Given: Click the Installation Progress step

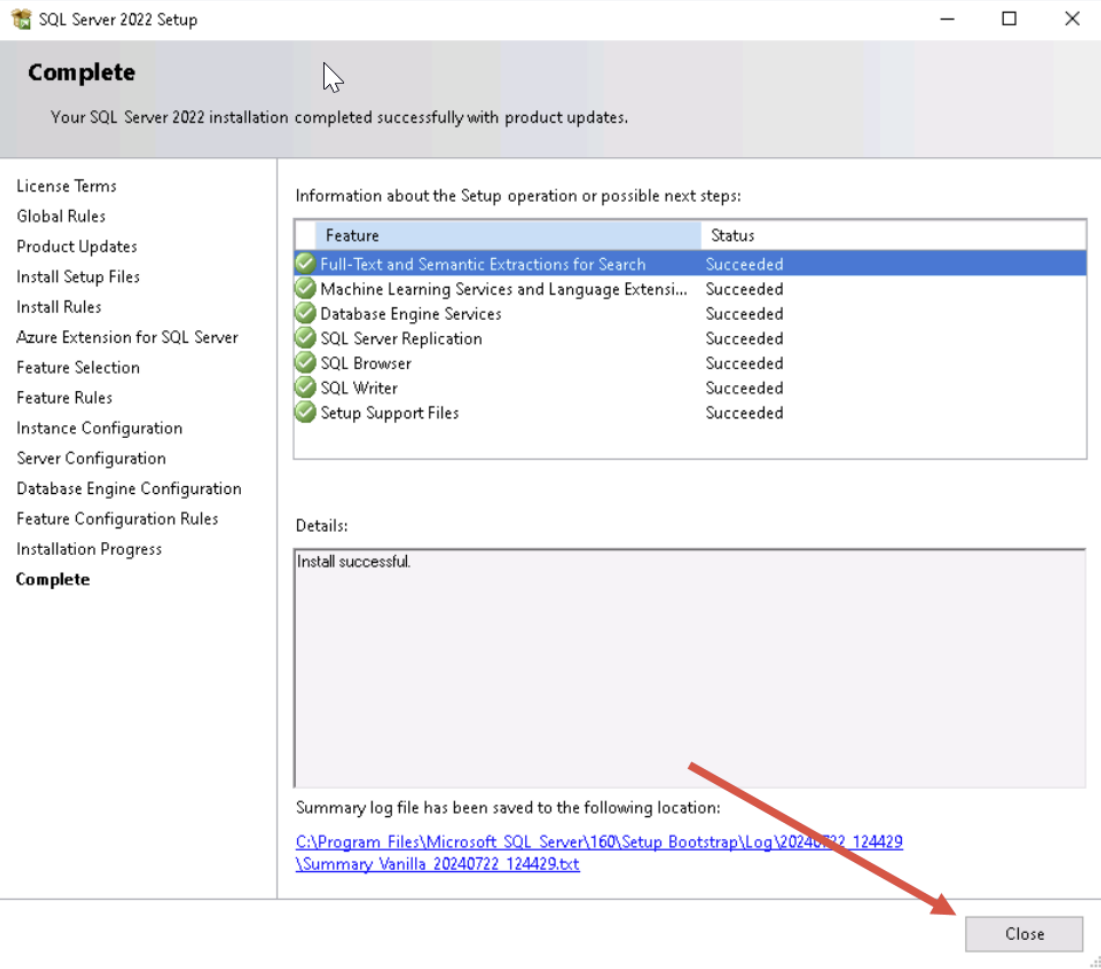Looking at the screenshot, I should click(89, 548).
